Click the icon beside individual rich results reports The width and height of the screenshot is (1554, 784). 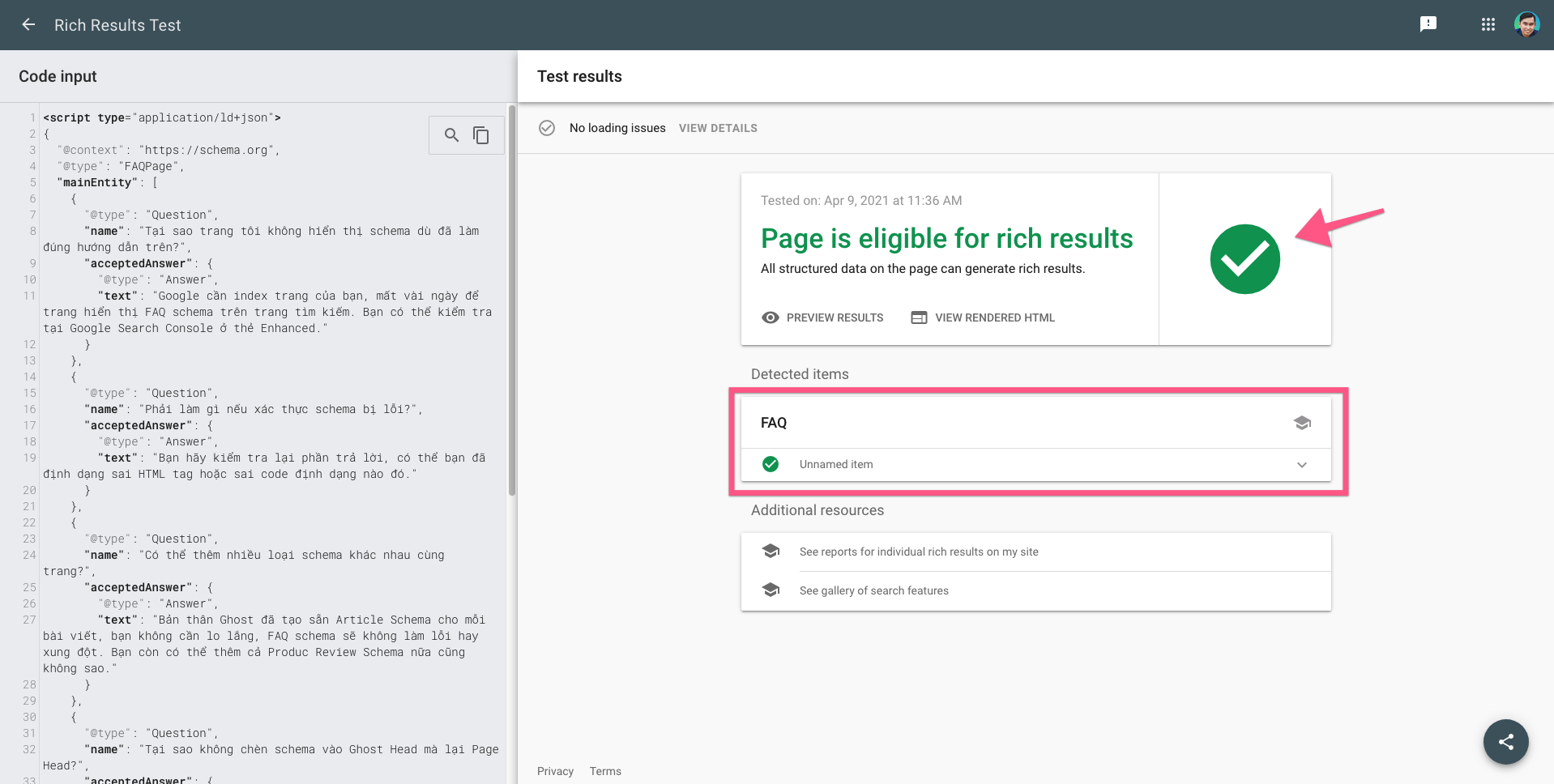click(x=771, y=552)
